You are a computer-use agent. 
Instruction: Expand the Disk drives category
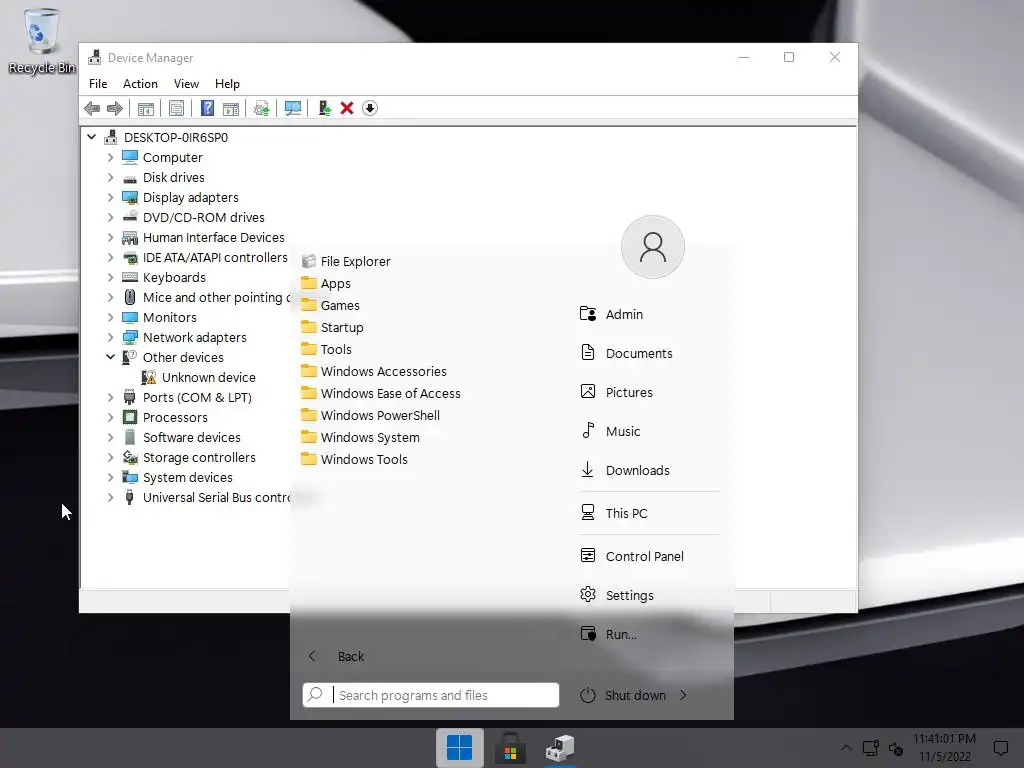point(110,178)
